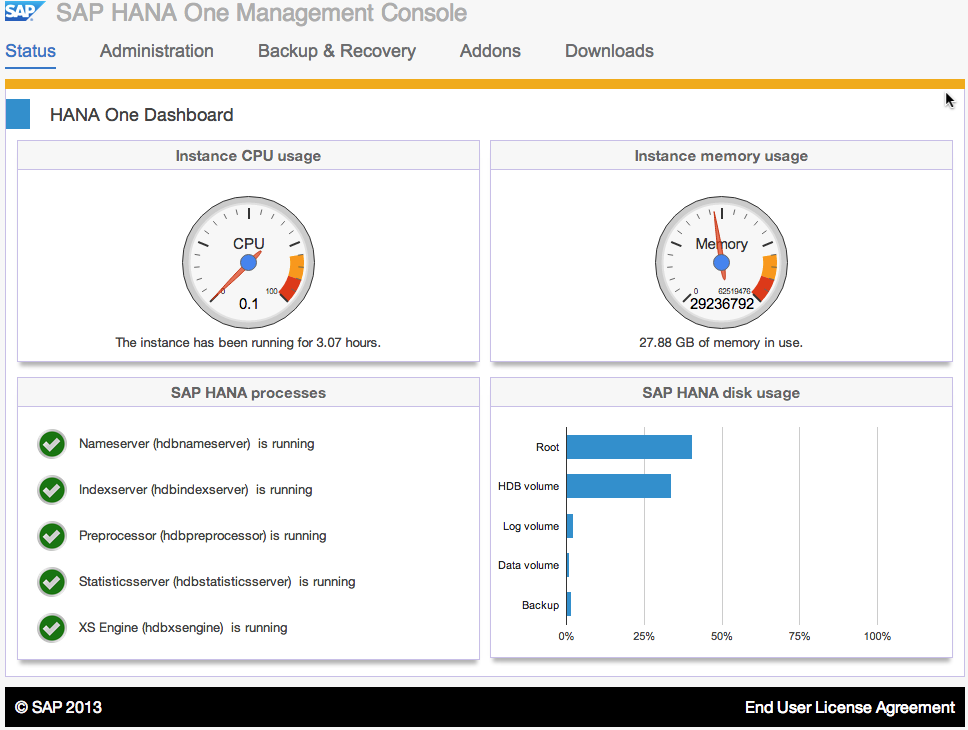Click the green check icon for Nameserver
This screenshot has height=730, width=968.
52,444
